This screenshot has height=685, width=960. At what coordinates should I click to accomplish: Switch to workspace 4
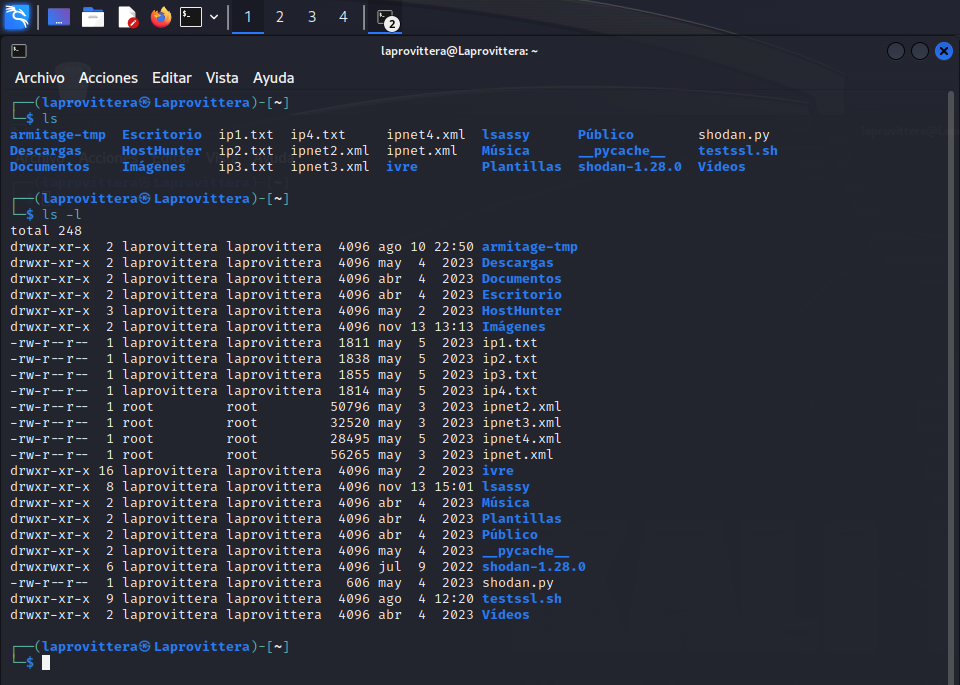click(344, 17)
